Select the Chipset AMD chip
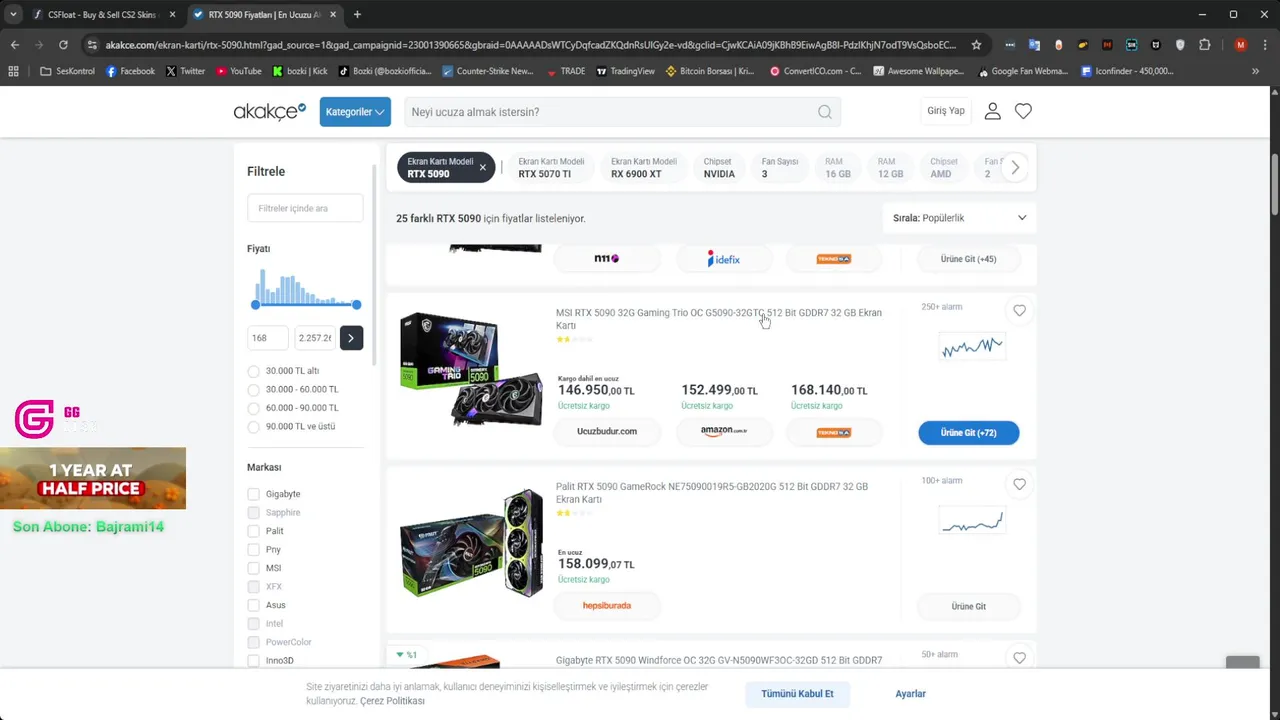The height and width of the screenshot is (720, 1280). click(x=943, y=168)
